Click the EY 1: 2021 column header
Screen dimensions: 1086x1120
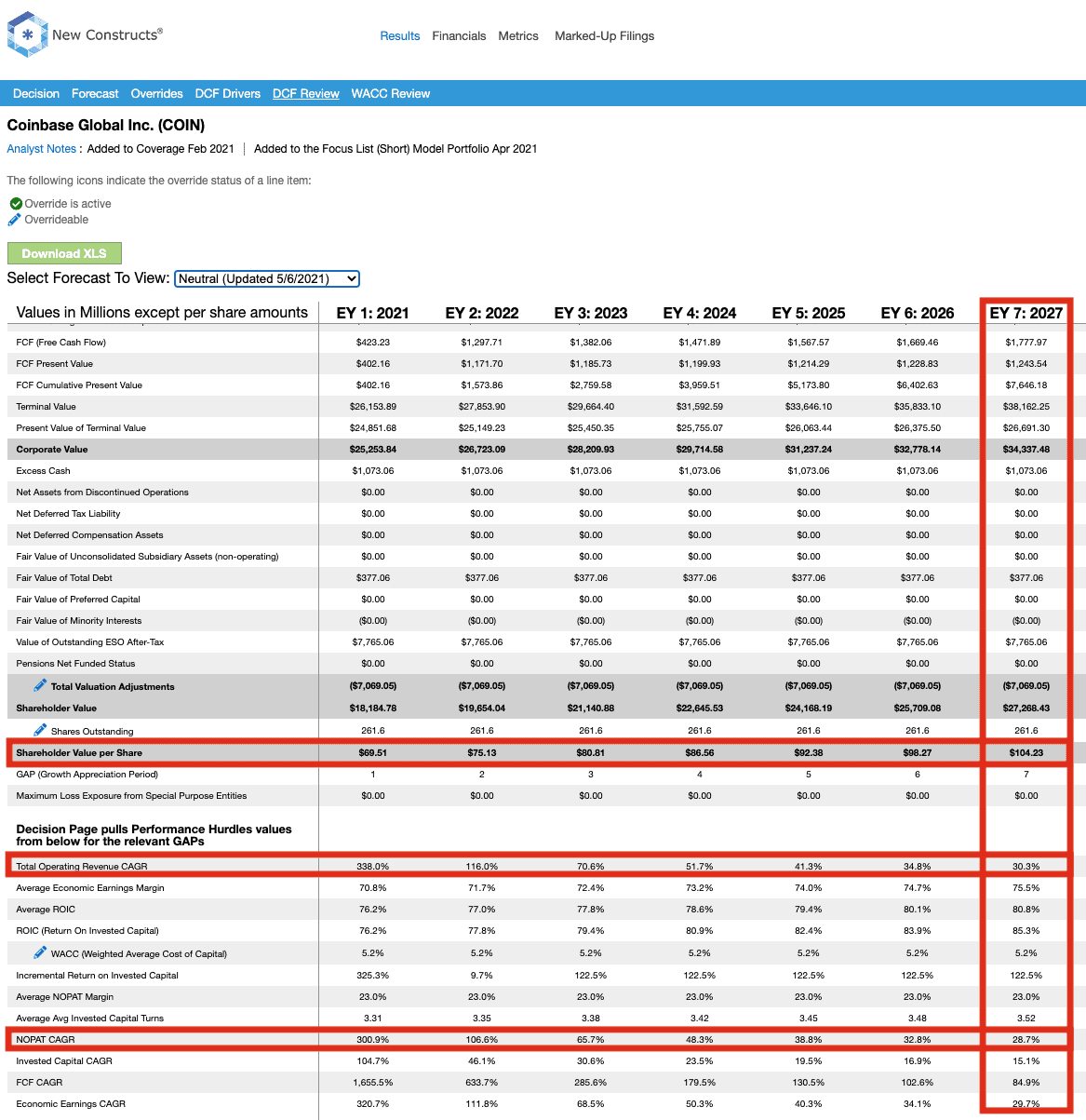tap(372, 313)
